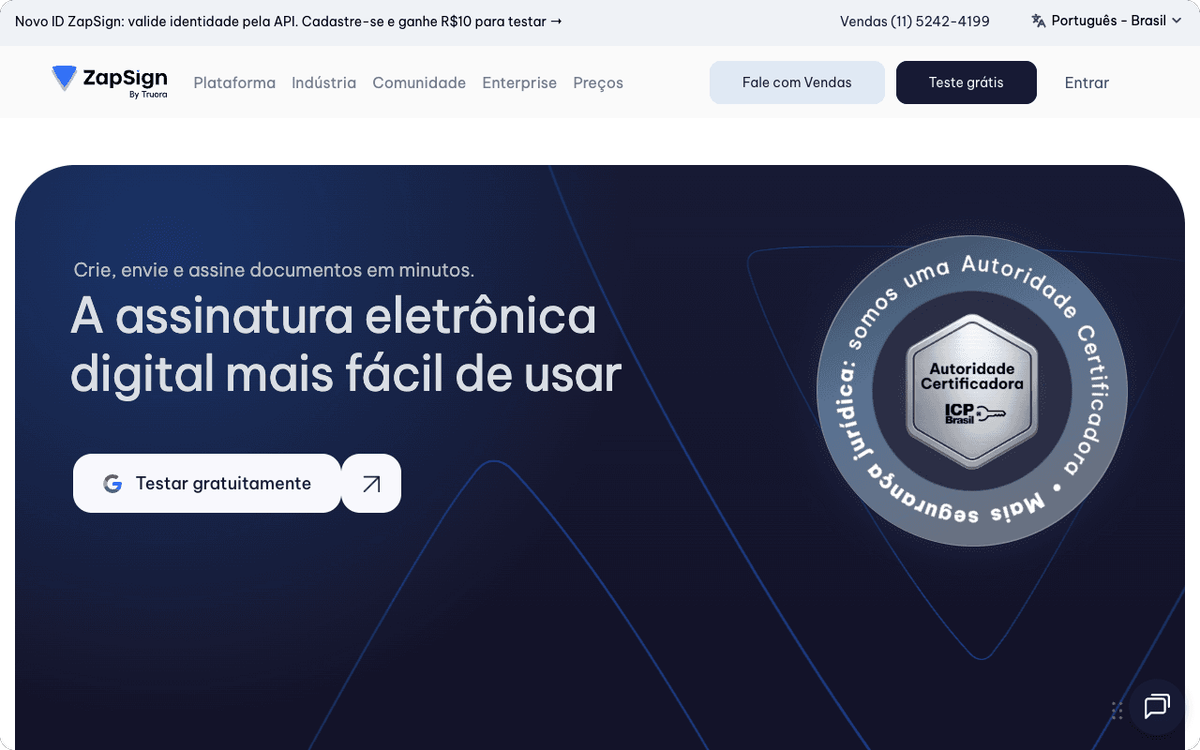Click the Vendas (11) 5242-4199 phone number

point(915,21)
